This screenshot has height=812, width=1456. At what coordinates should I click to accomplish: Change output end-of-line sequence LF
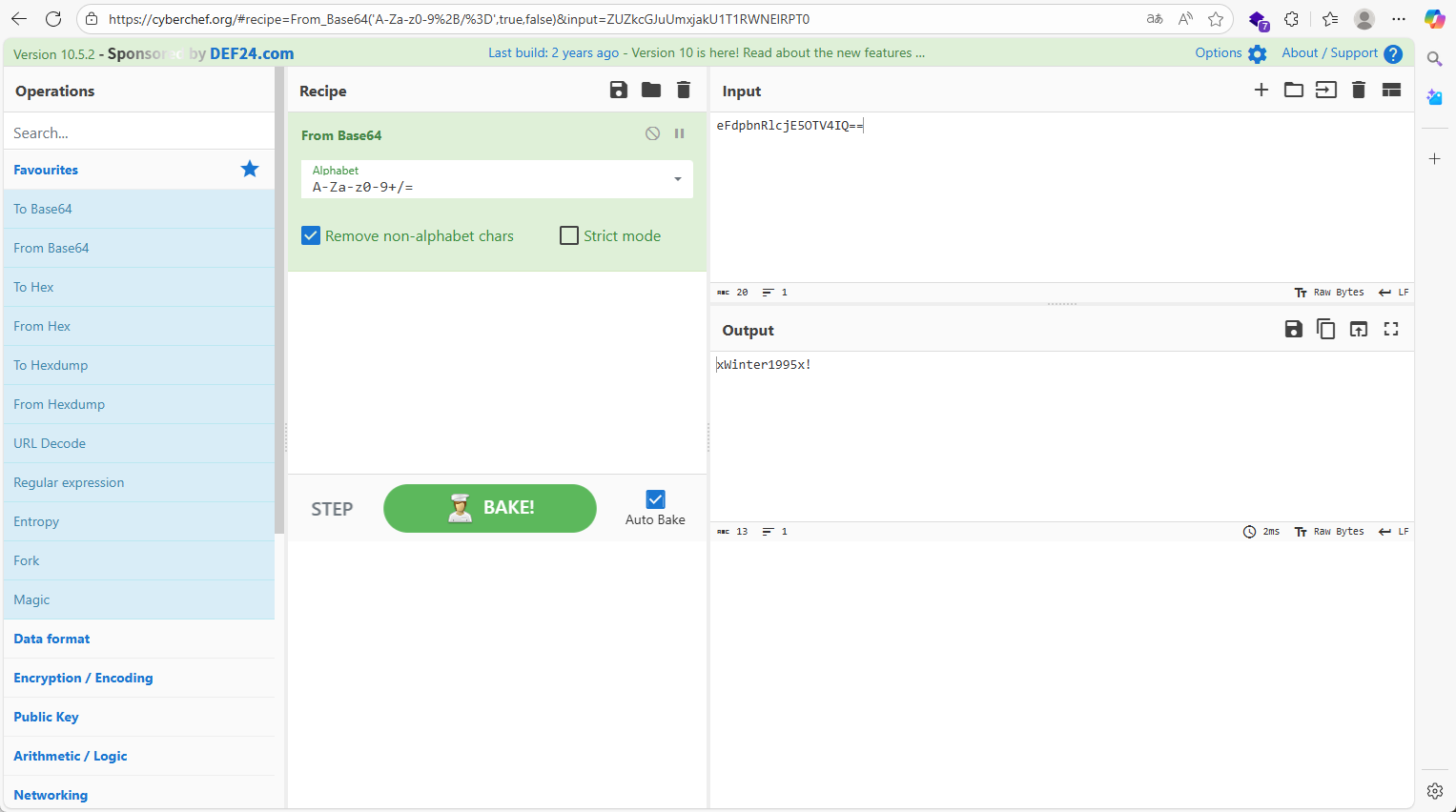1394,532
